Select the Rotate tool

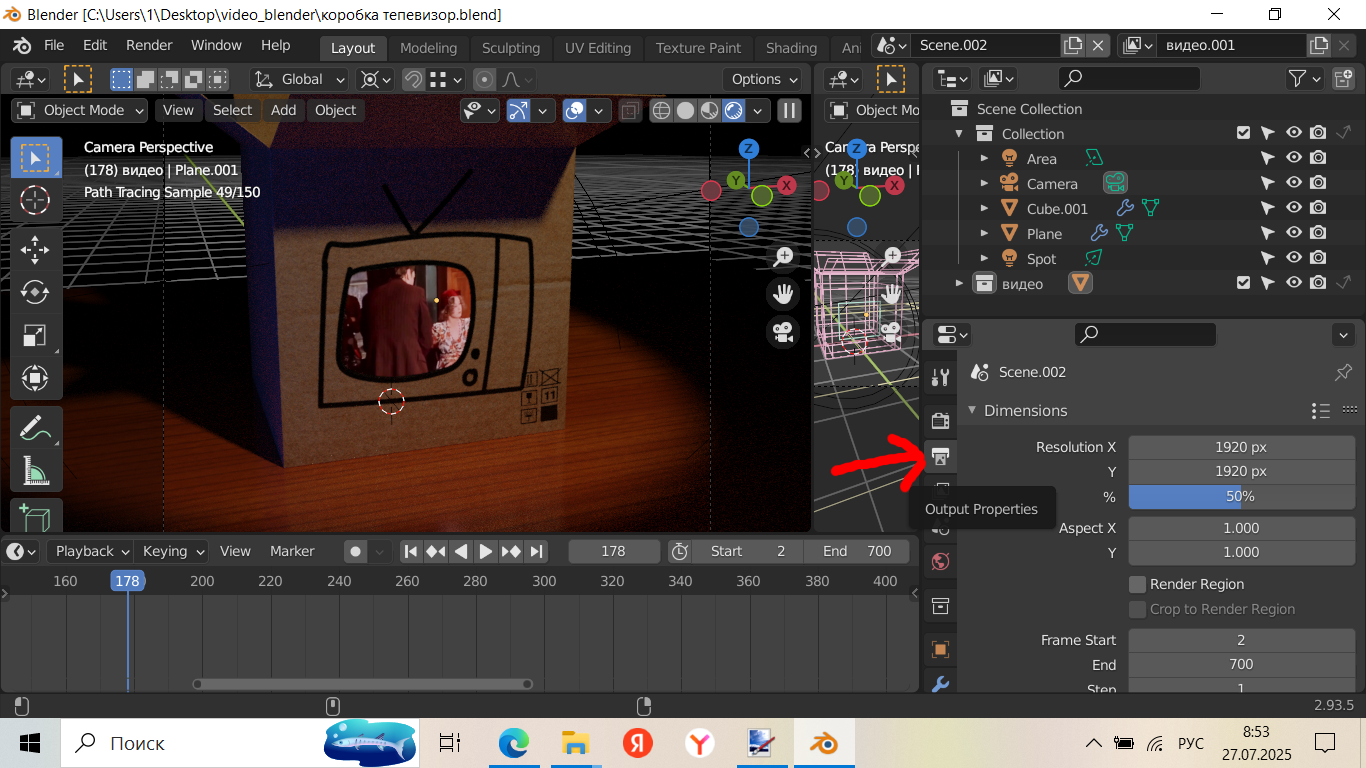35,292
